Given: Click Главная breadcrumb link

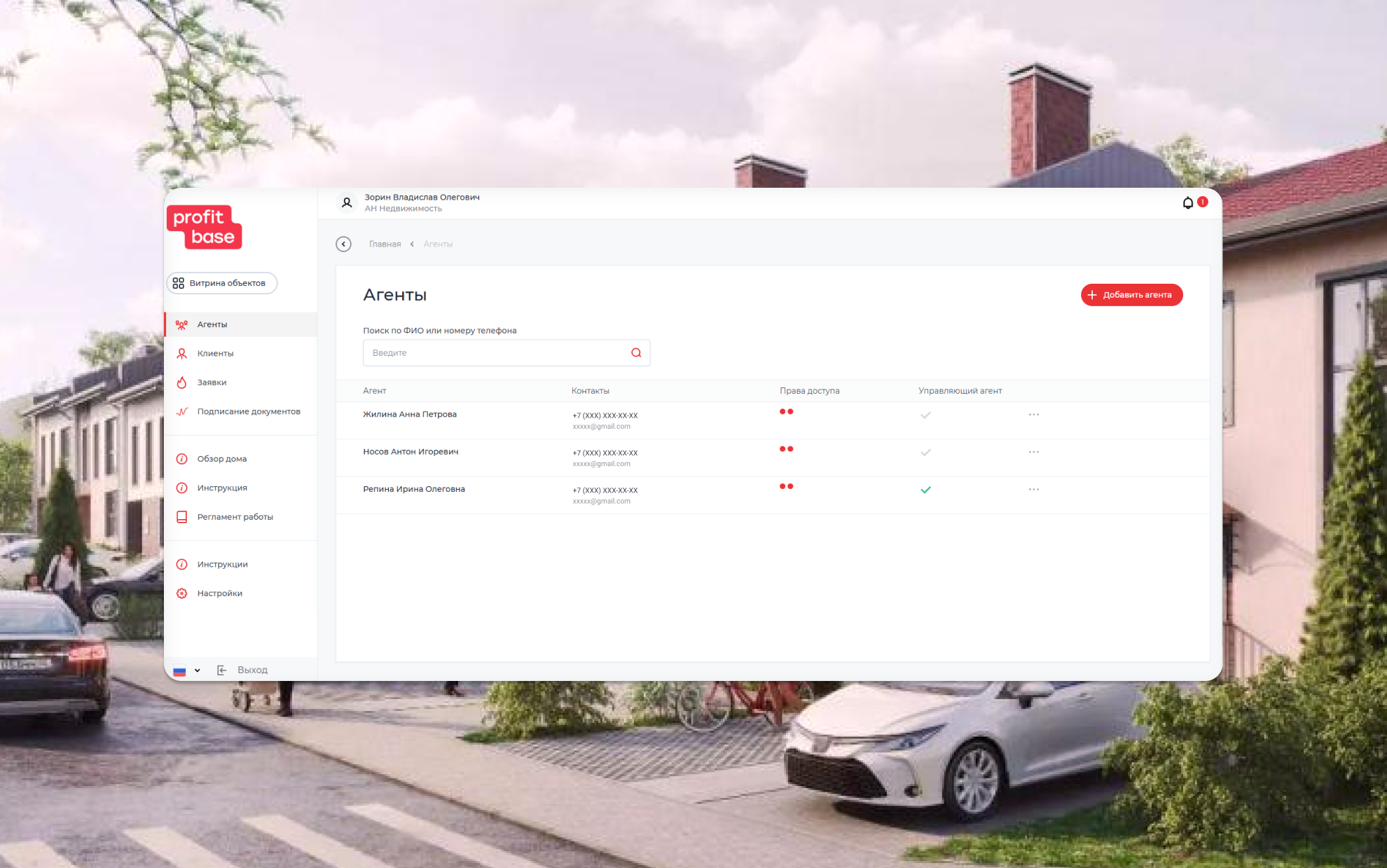Looking at the screenshot, I should 385,244.
